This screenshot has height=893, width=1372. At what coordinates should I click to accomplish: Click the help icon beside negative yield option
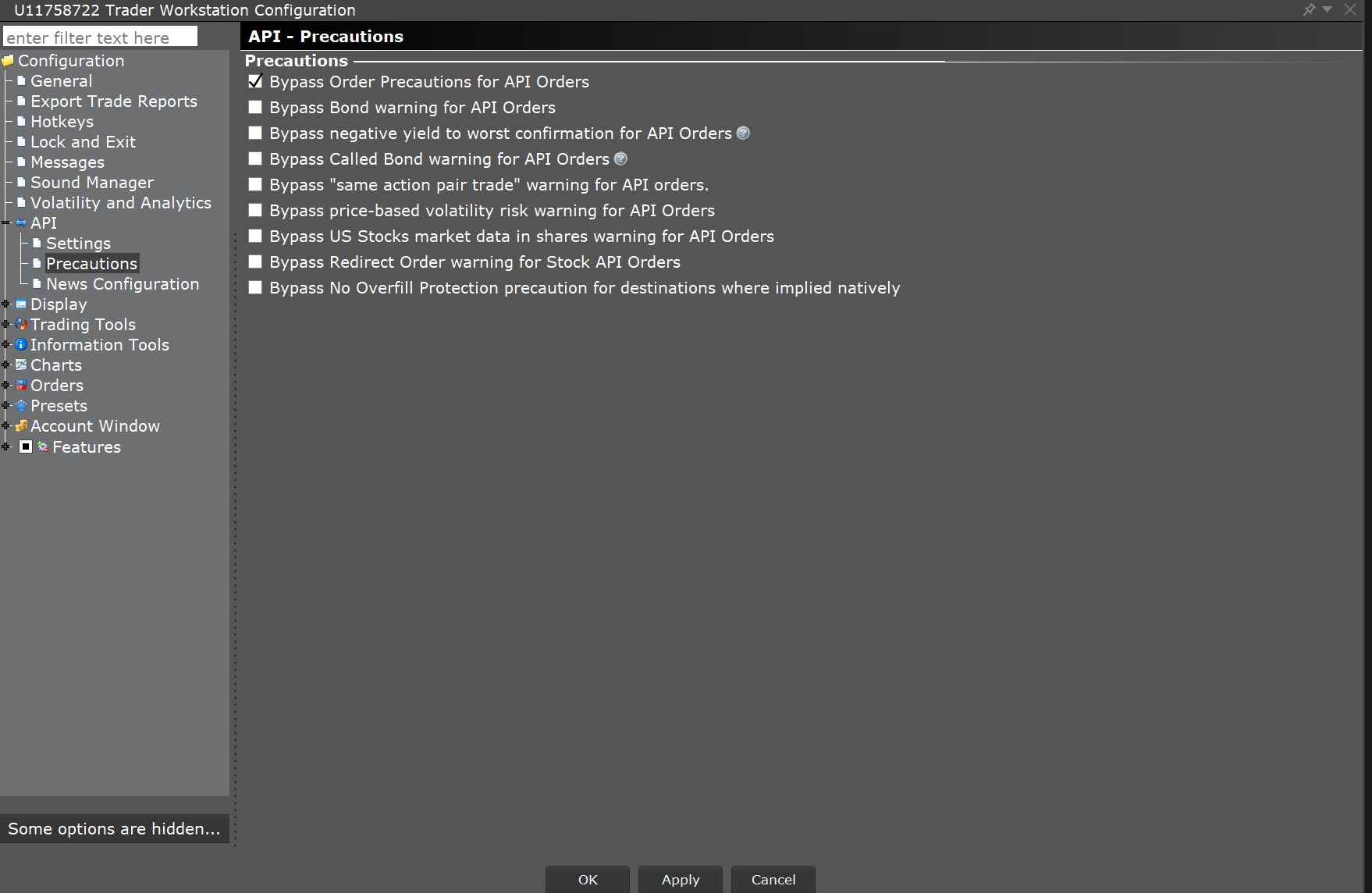744,133
